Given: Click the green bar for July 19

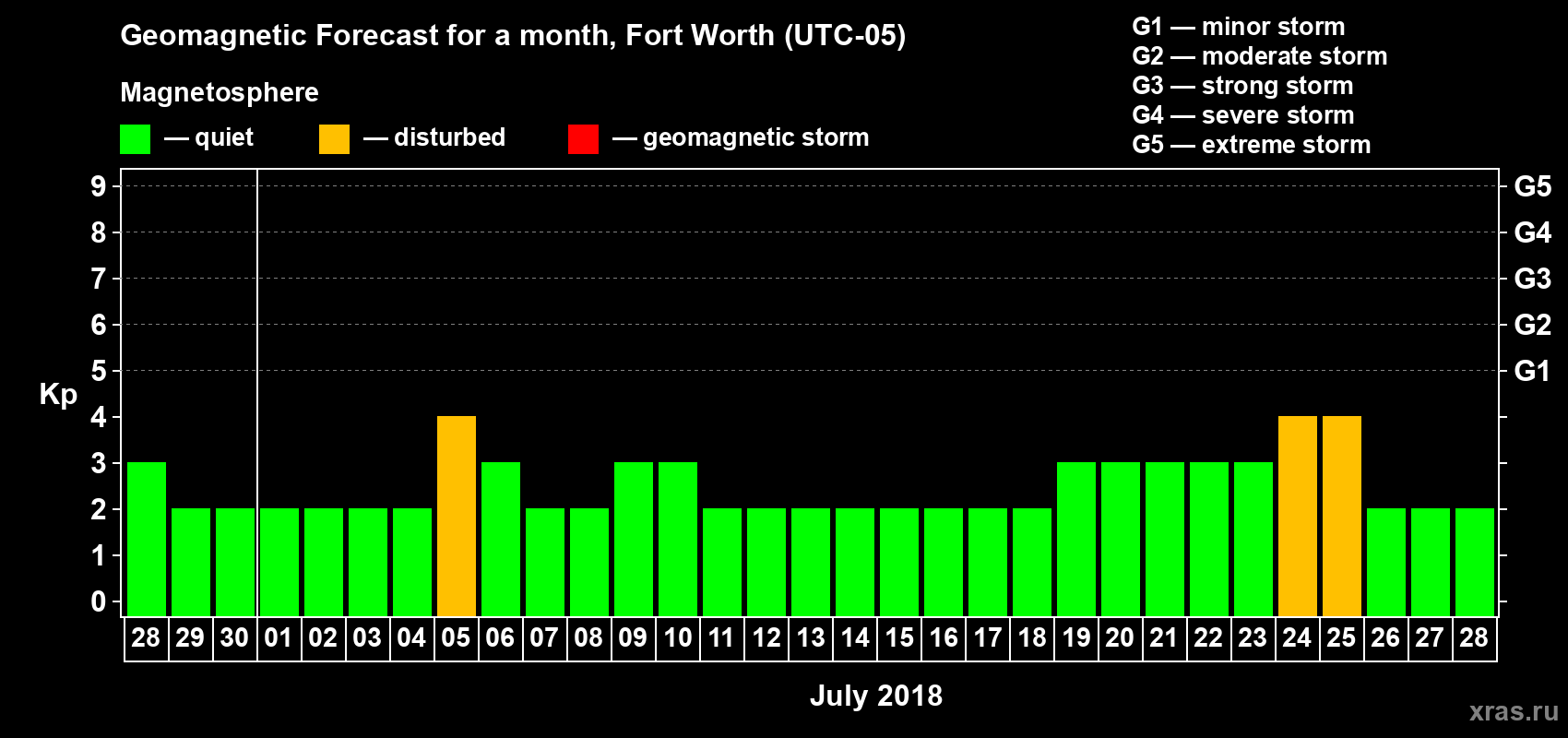Looking at the screenshot, I should pyautogui.click(x=1076, y=539).
